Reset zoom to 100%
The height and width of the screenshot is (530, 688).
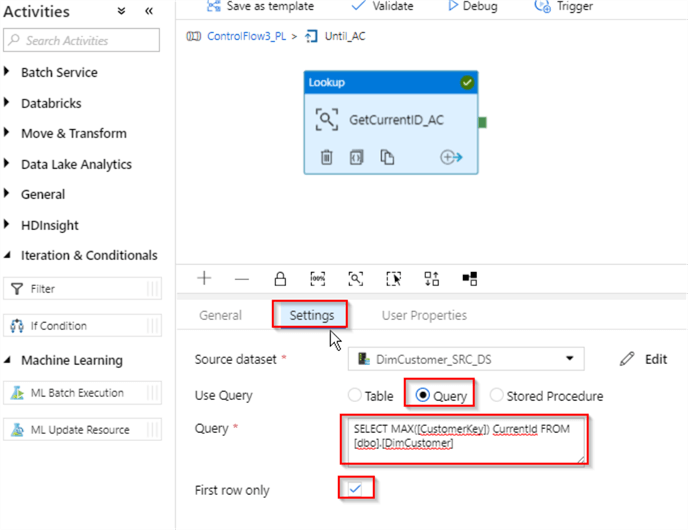(318, 279)
